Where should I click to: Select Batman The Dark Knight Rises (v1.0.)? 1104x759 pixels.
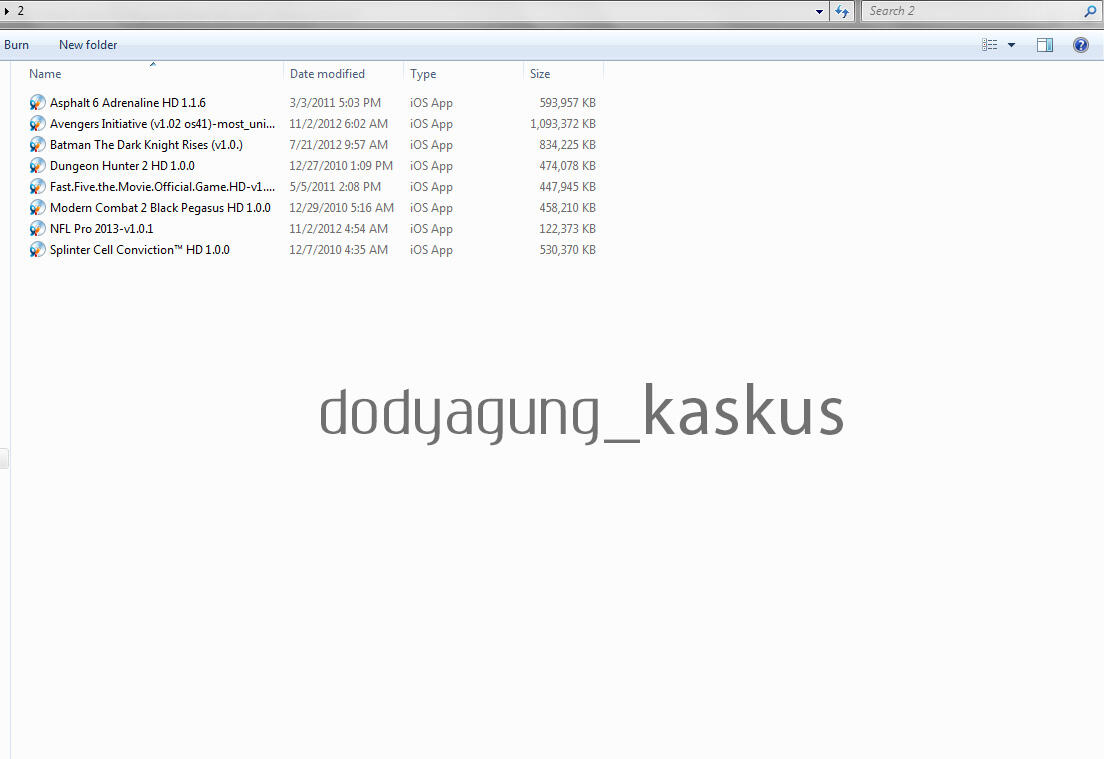coord(146,145)
